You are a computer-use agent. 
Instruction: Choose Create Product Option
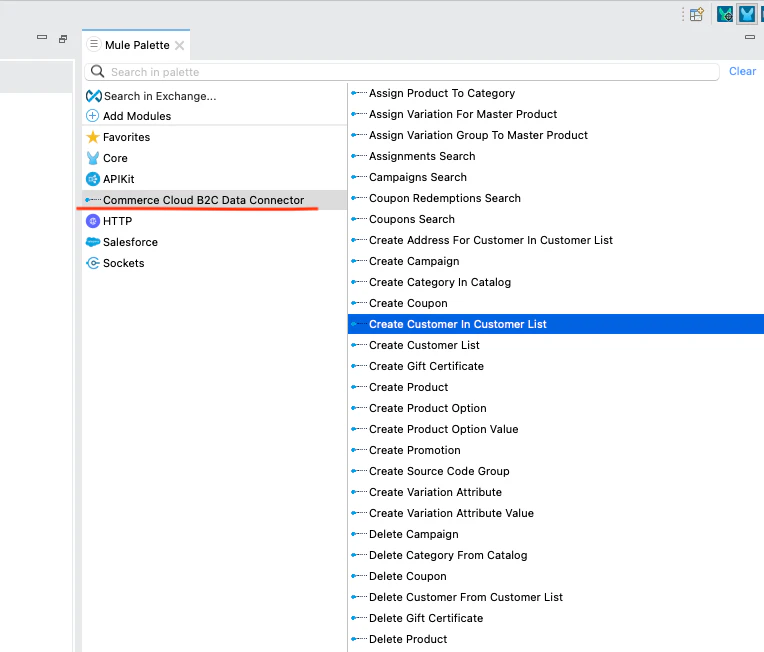click(x=427, y=408)
